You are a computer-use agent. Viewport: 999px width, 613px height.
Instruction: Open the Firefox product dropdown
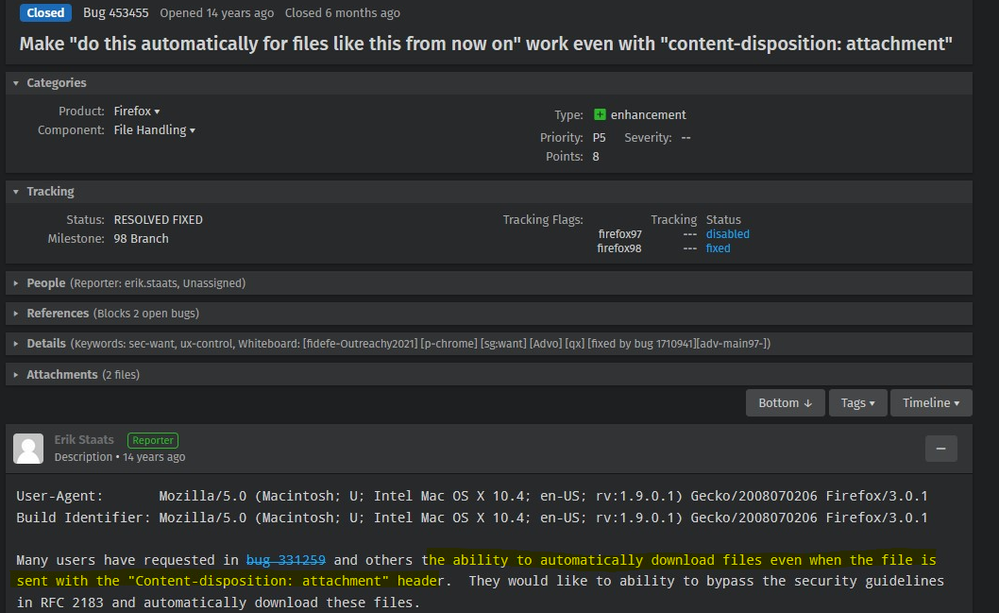(137, 111)
